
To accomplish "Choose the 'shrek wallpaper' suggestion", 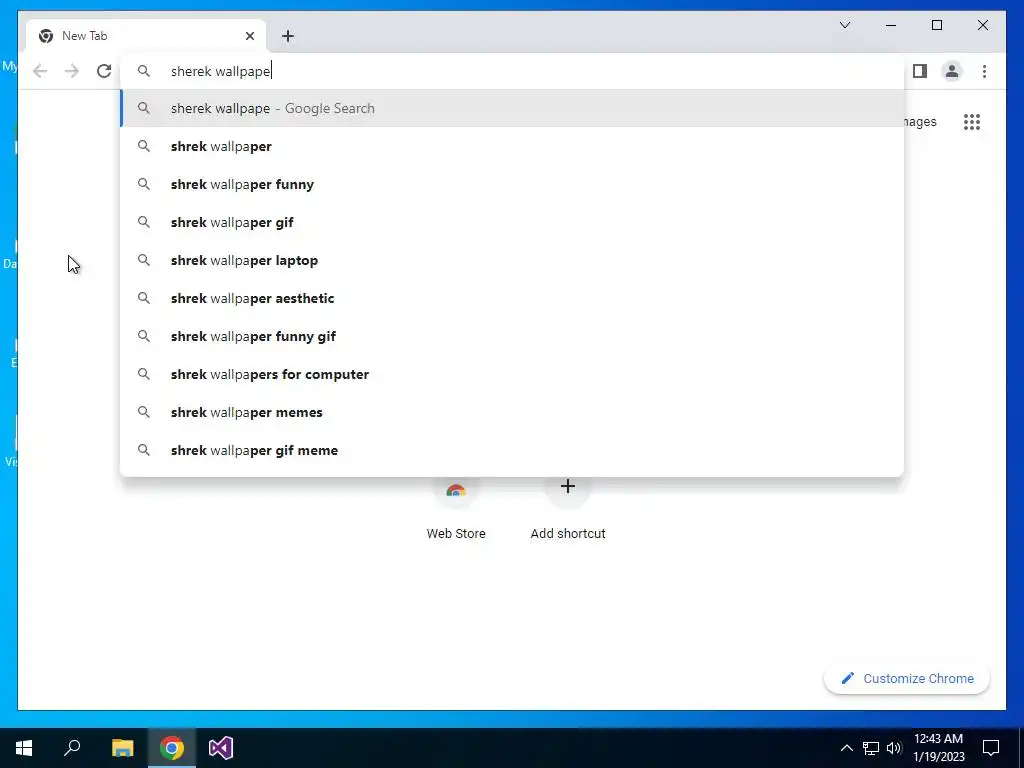I will (513, 146).
